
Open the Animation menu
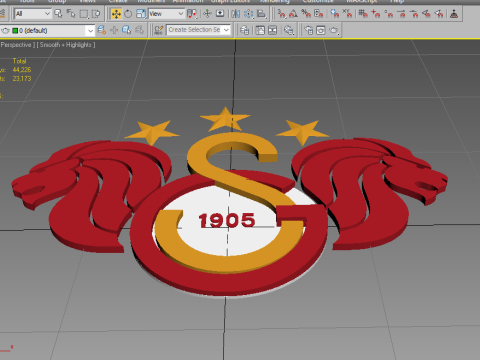pos(188,1)
